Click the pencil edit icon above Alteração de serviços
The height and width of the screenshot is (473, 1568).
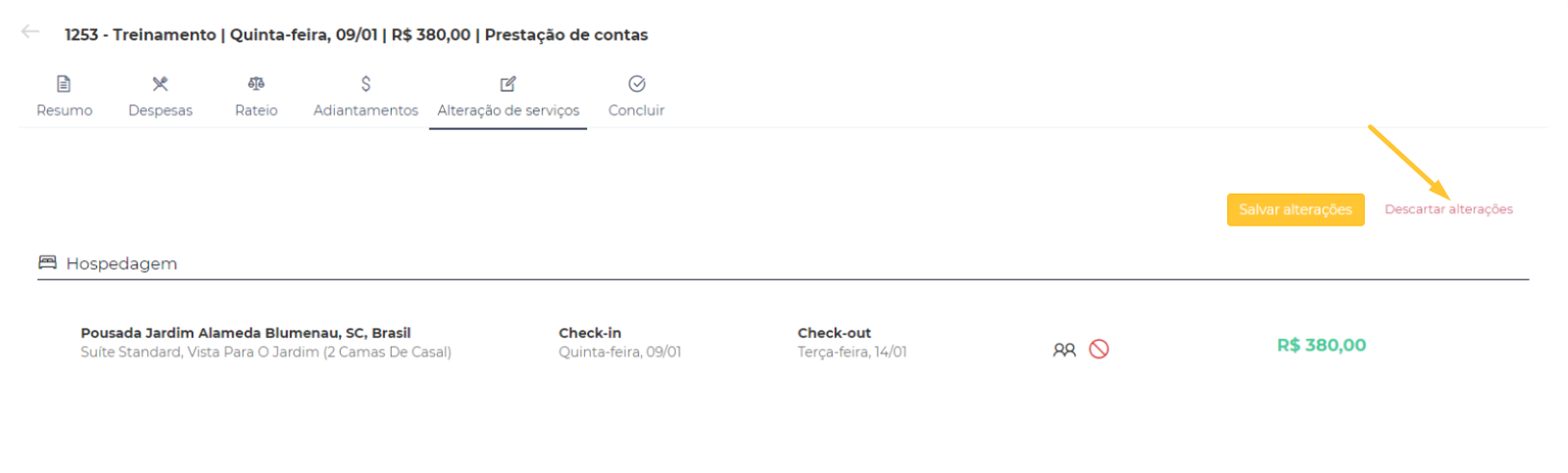click(508, 84)
